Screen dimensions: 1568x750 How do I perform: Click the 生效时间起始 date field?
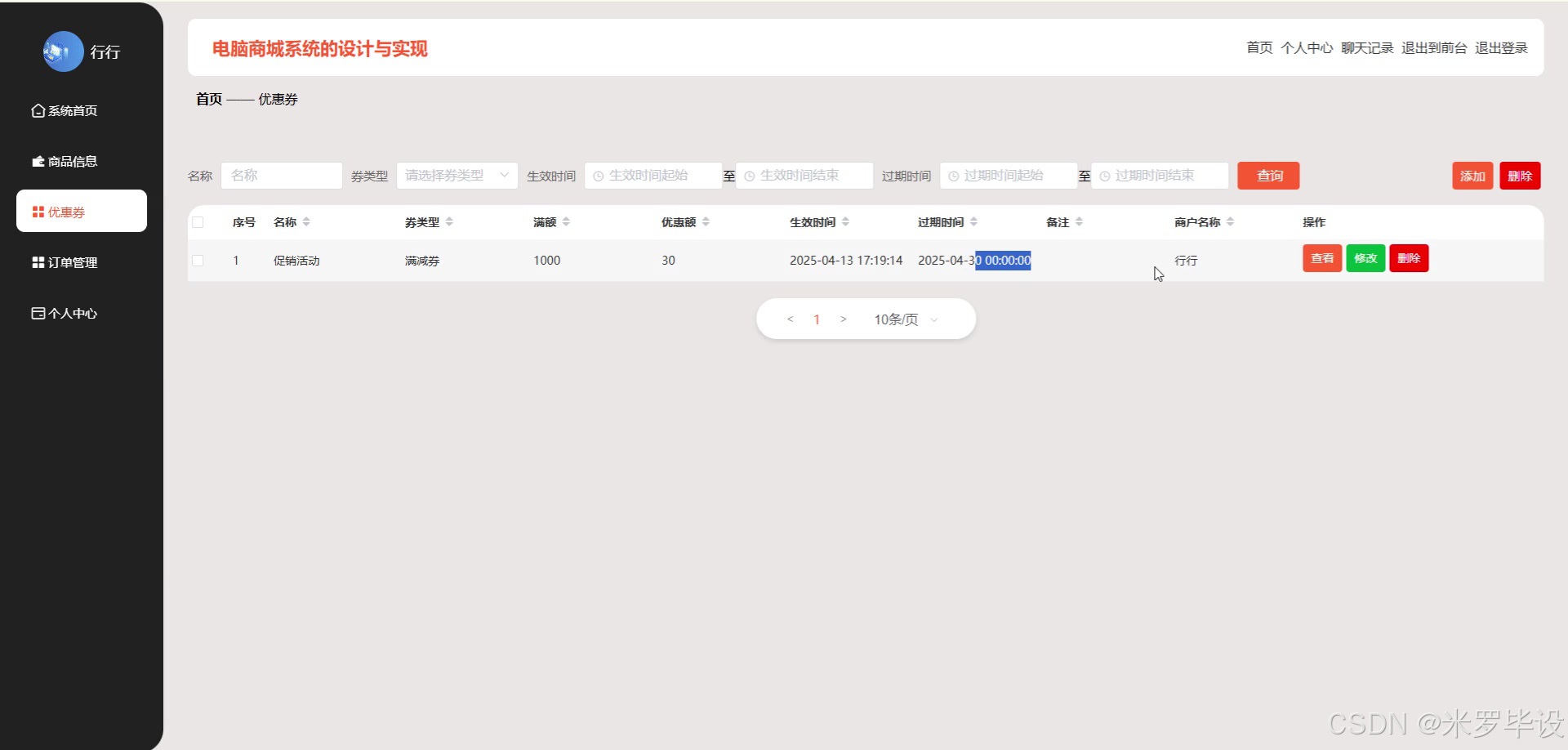click(x=653, y=176)
